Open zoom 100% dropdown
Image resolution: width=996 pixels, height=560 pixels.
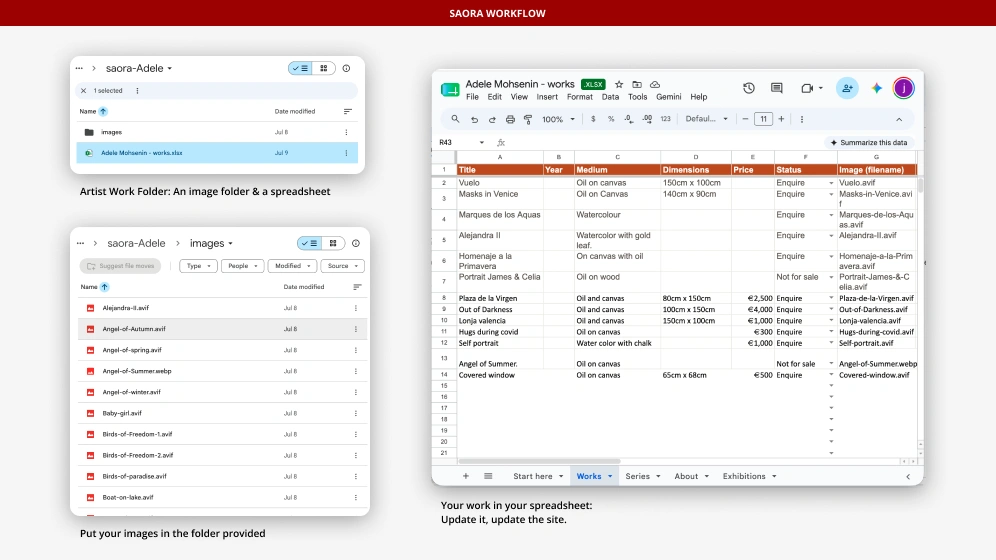558,119
